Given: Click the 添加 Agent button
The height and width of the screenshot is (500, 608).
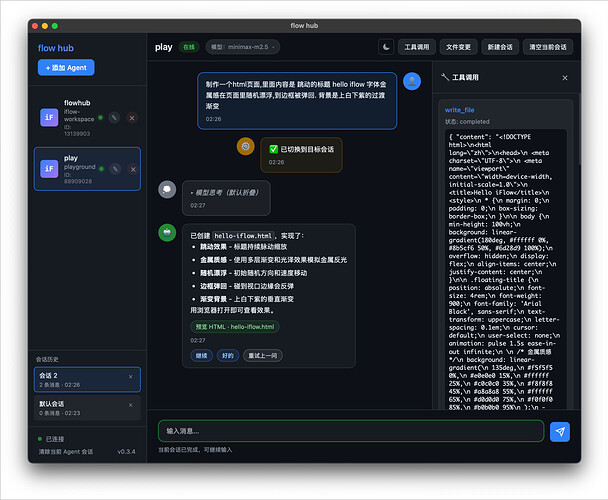Looking at the screenshot, I should [66, 67].
